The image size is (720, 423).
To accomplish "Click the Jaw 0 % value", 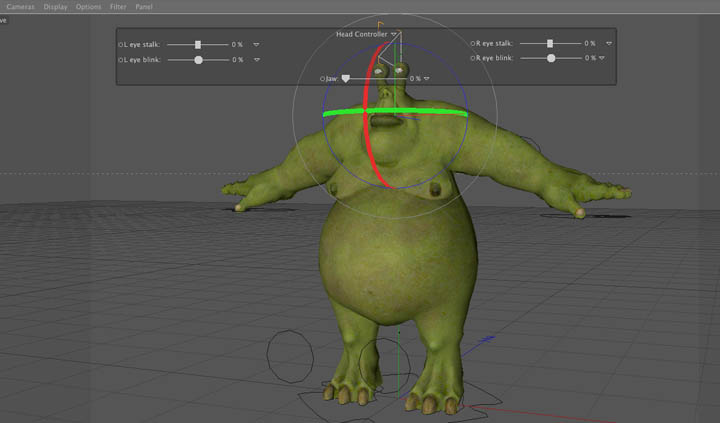I will click(415, 79).
